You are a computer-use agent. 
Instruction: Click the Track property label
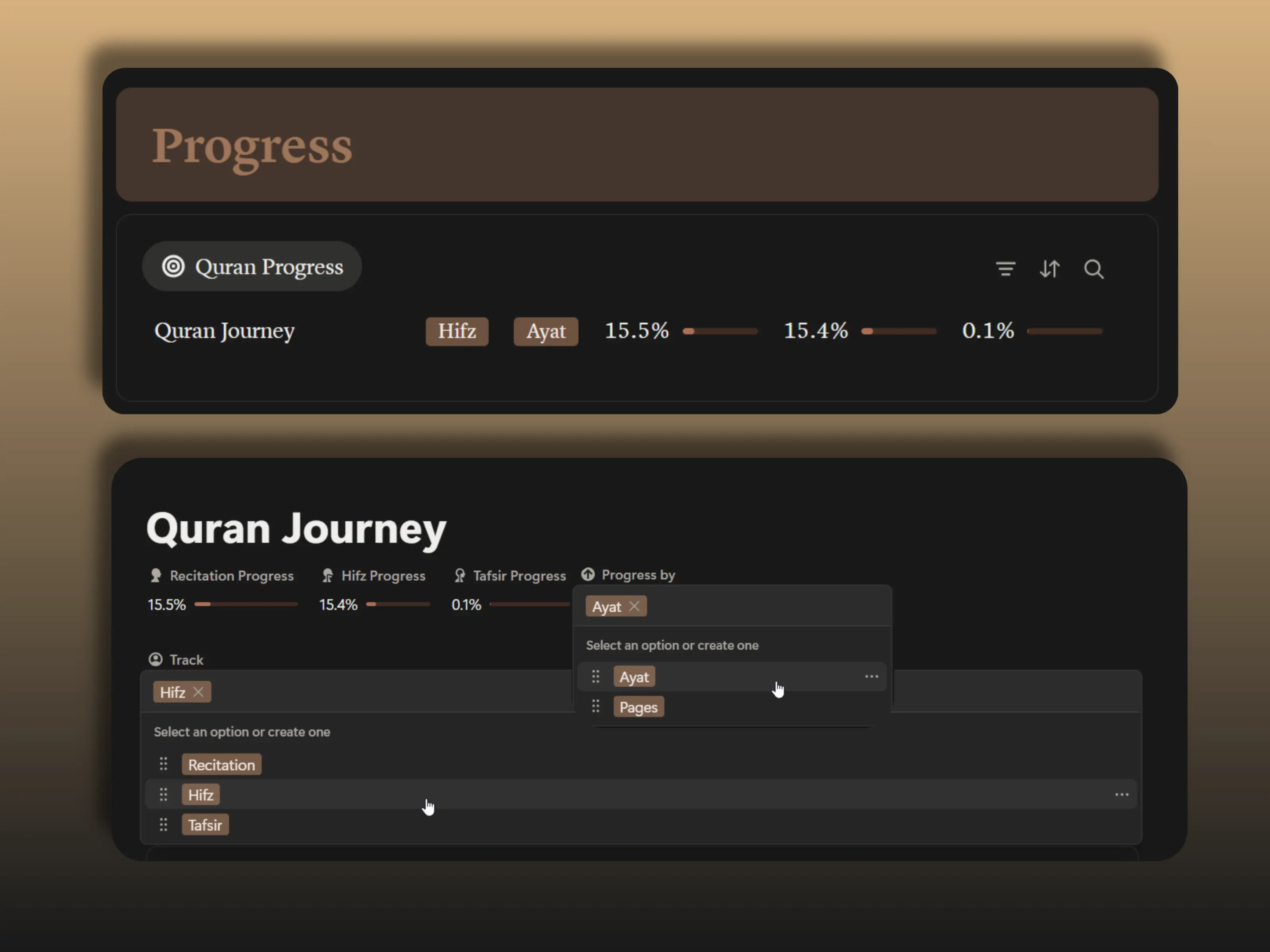point(186,660)
